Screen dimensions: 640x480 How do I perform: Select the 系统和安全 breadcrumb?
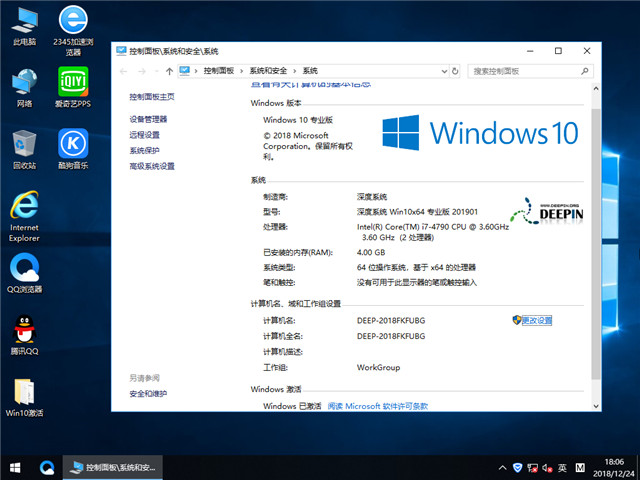coord(268,71)
